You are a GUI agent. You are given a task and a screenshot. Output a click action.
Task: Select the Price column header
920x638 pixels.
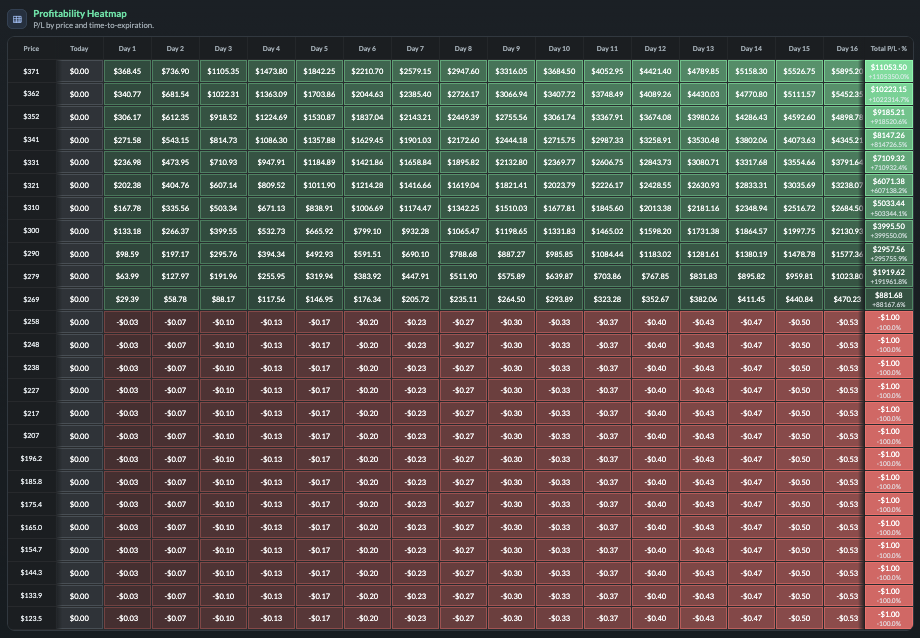point(31,49)
